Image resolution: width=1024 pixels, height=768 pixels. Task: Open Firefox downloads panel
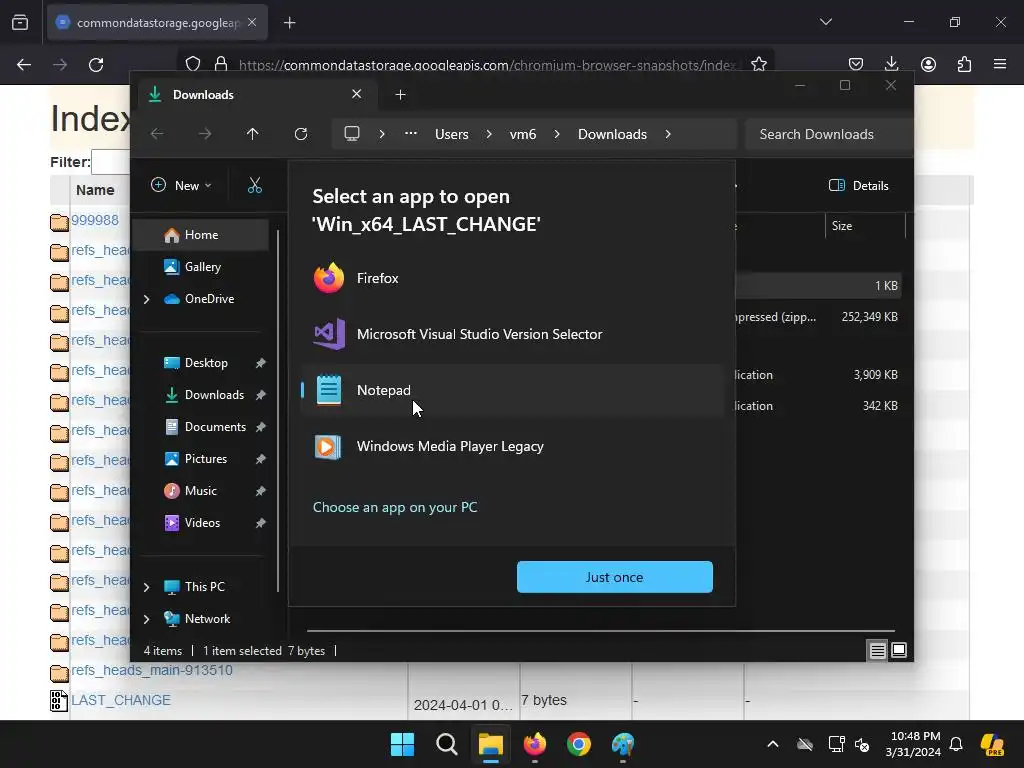point(891,64)
